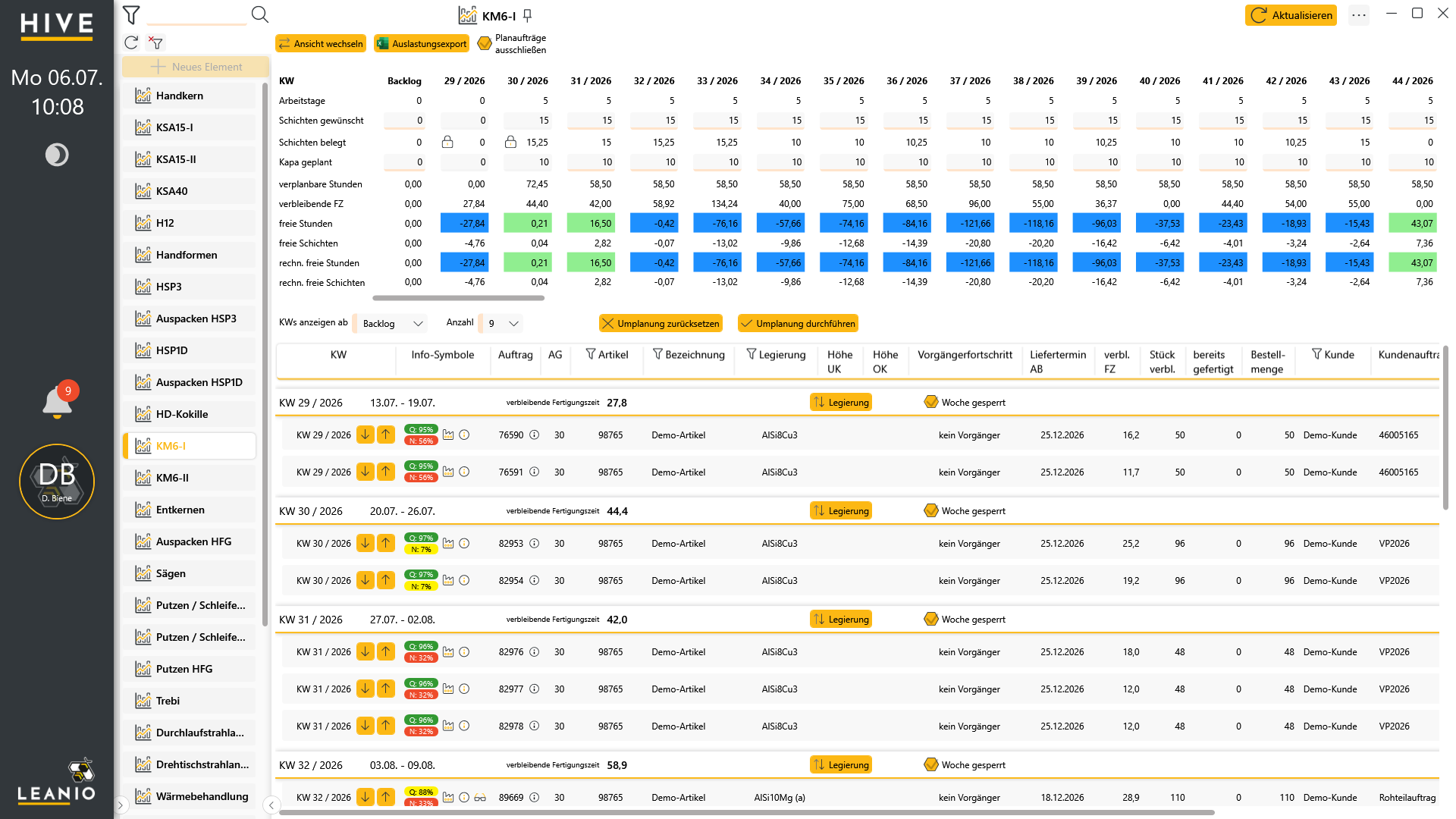Select HD-Kokille in the resource list
Viewport: 1456px width, 819px height.
click(x=189, y=414)
